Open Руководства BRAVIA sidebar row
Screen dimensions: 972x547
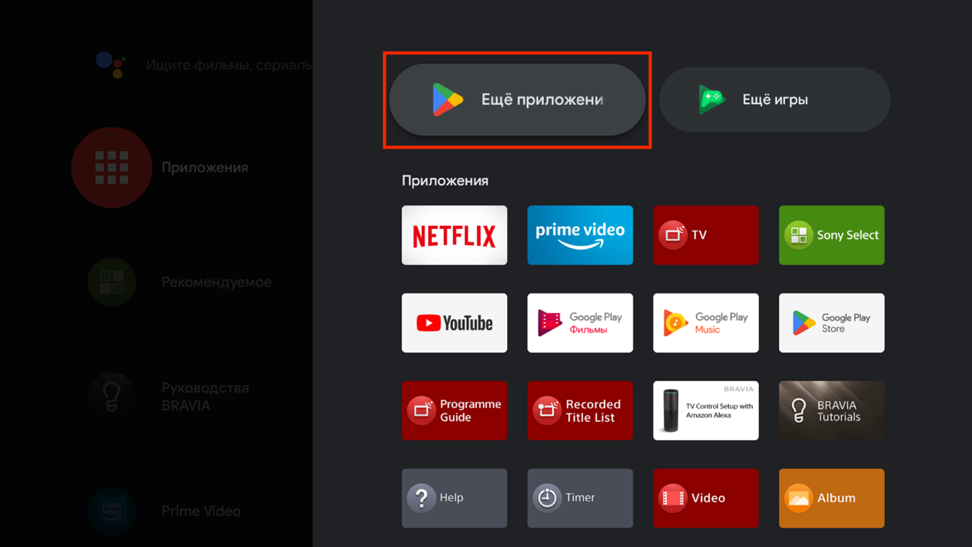pyautogui.click(x=169, y=397)
